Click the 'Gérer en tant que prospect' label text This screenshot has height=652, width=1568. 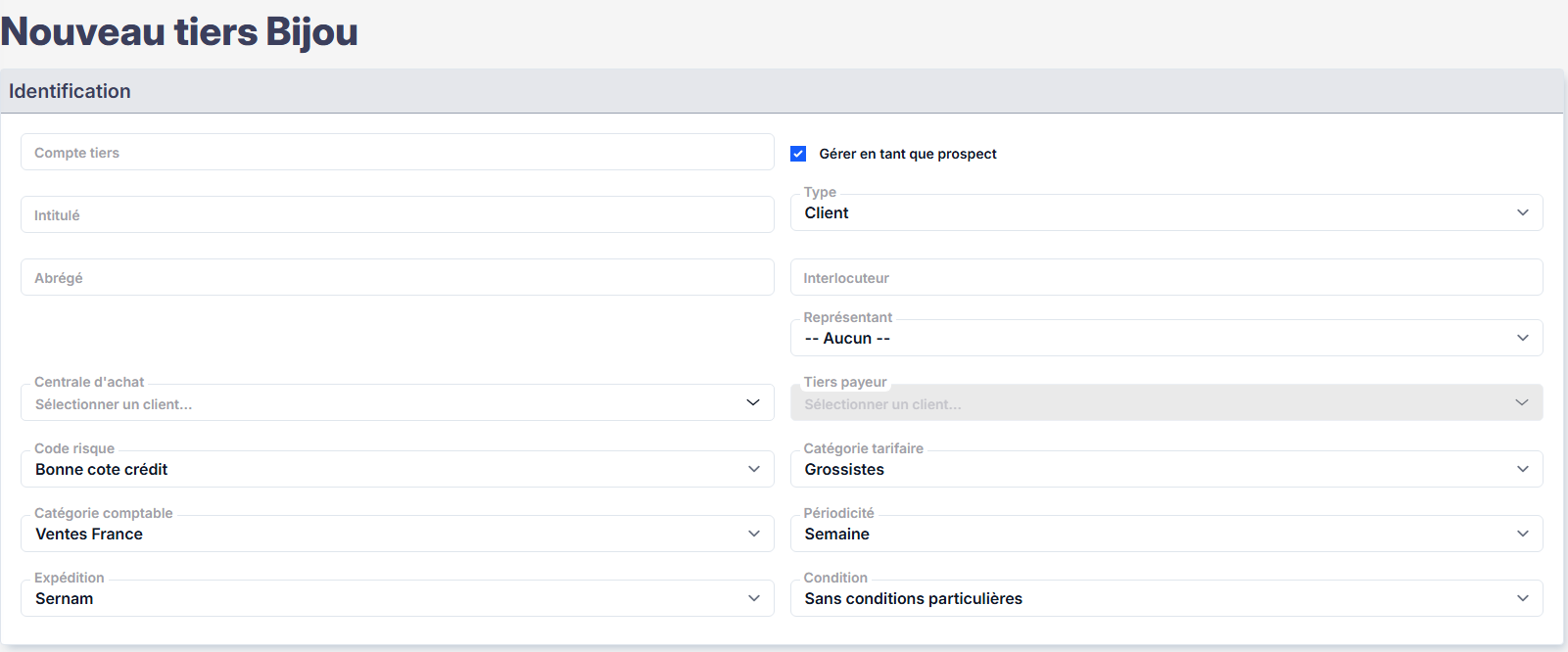[x=907, y=154]
